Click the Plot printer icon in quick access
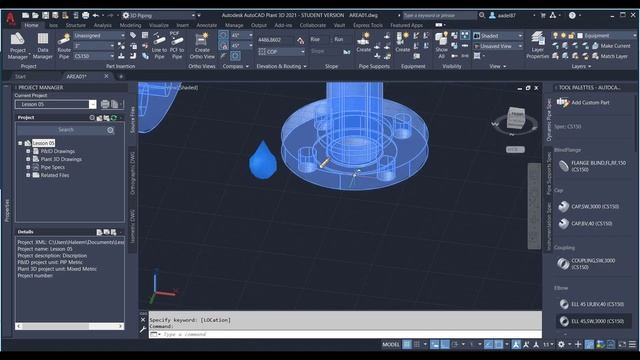This screenshot has width=640, height=360. click(x=85, y=16)
